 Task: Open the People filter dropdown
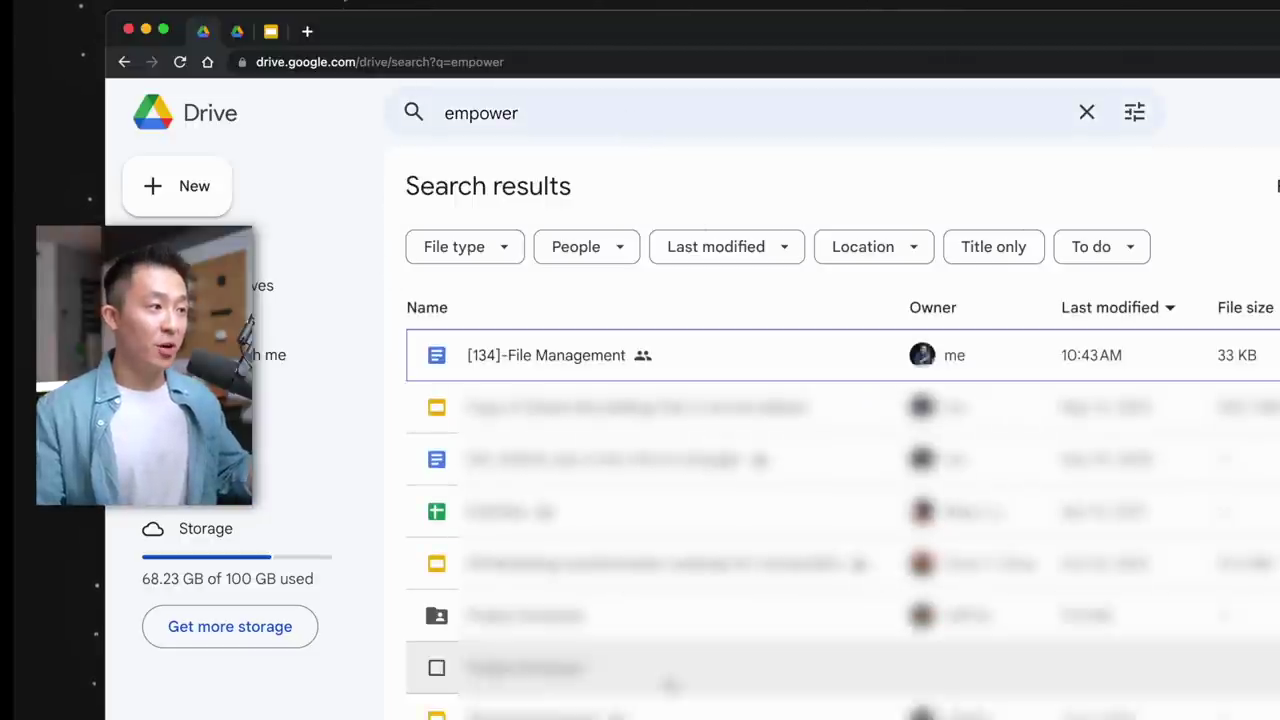tap(587, 247)
